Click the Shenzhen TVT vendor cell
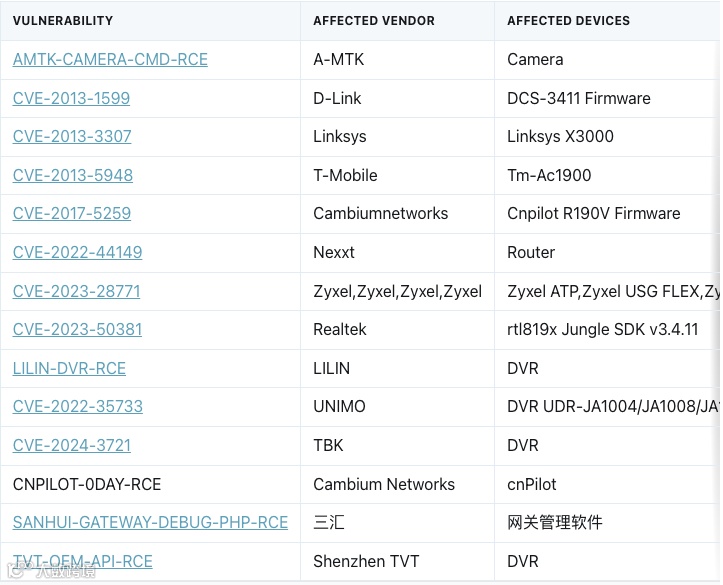This screenshot has height=585, width=723. [x=366, y=562]
